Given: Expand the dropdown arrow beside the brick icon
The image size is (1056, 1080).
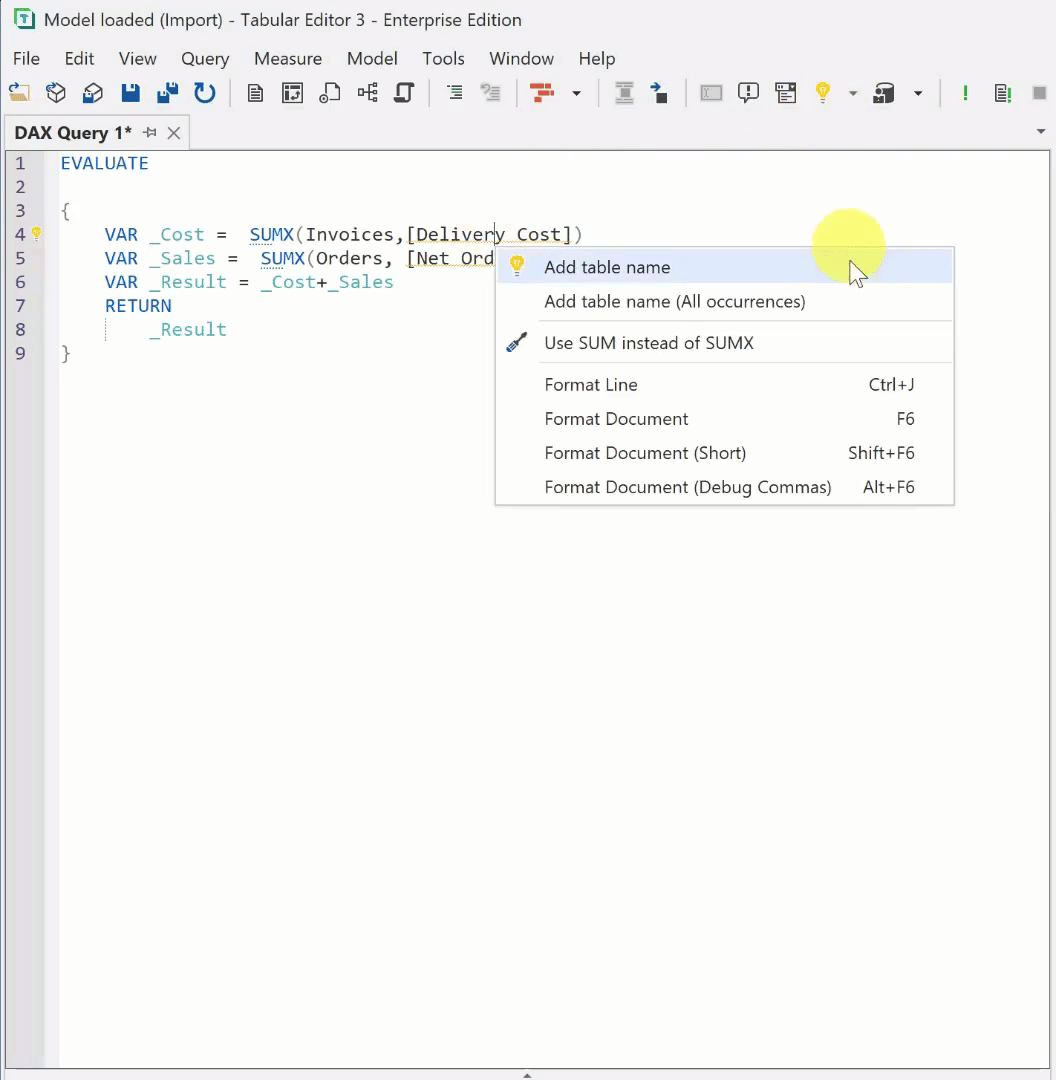Looking at the screenshot, I should point(577,93).
